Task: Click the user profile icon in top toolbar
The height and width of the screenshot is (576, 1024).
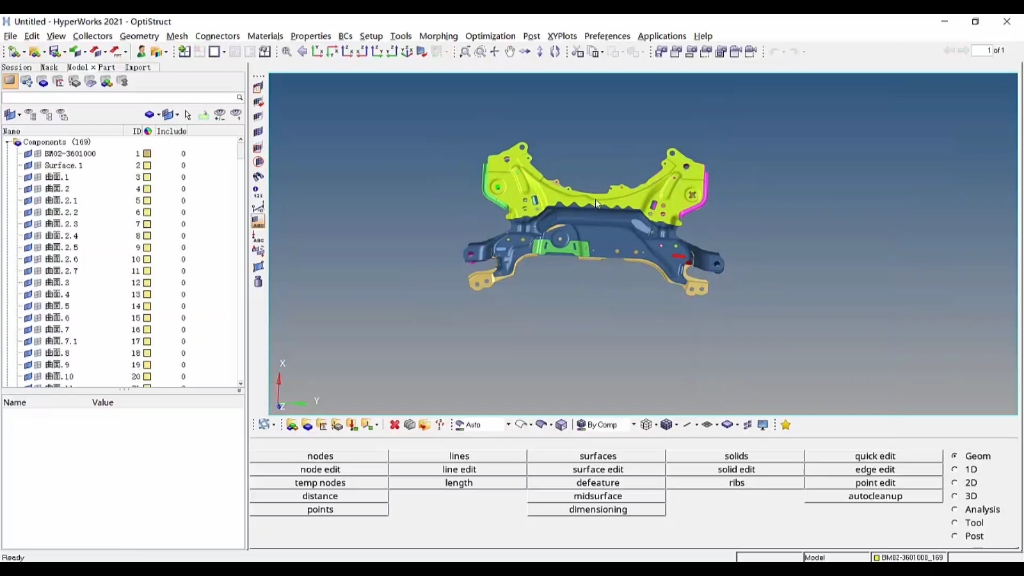Action: click(x=141, y=52)
